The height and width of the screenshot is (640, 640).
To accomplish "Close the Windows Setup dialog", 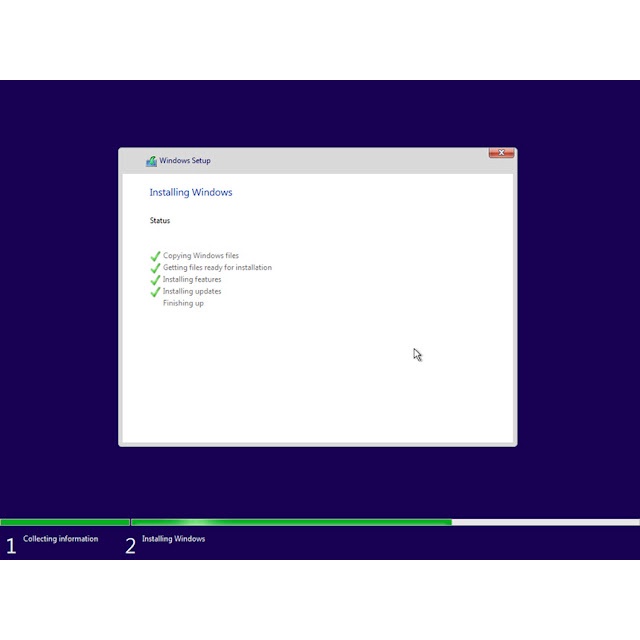I will pyautogui.click(x=501, y=153).
